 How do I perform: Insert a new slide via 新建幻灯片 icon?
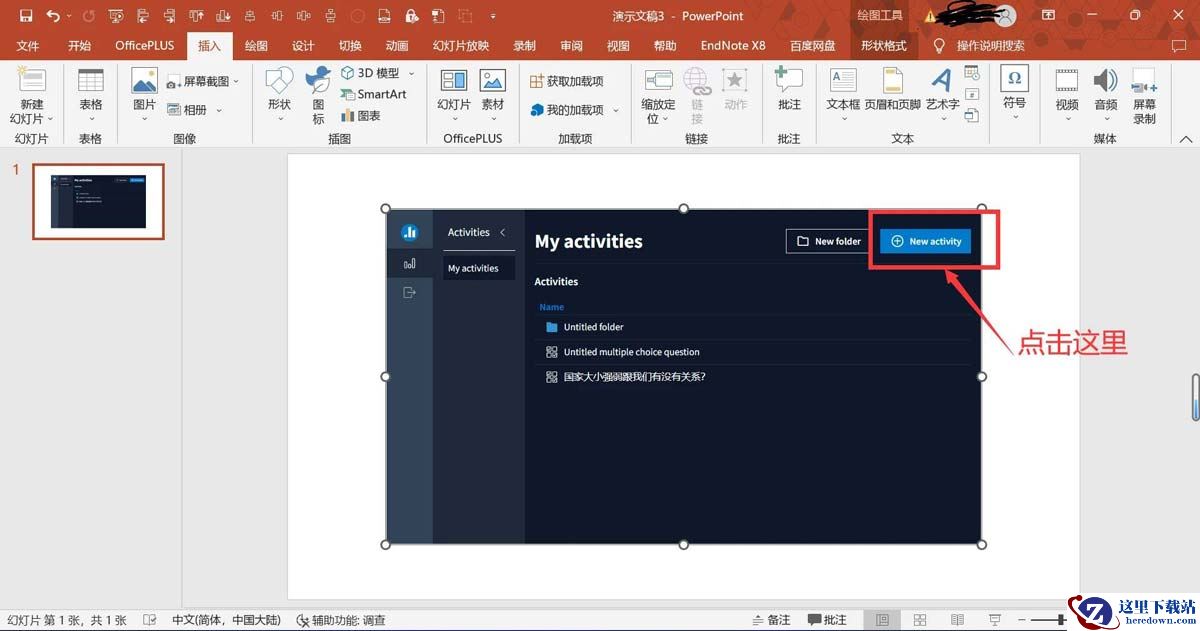pyautogui.click(x=32, y=82)
